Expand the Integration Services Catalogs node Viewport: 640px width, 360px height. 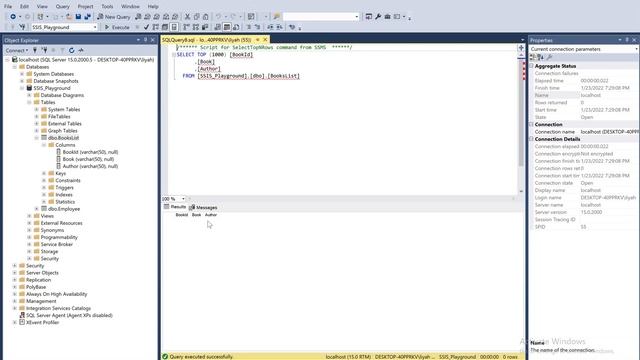[15, 308]
